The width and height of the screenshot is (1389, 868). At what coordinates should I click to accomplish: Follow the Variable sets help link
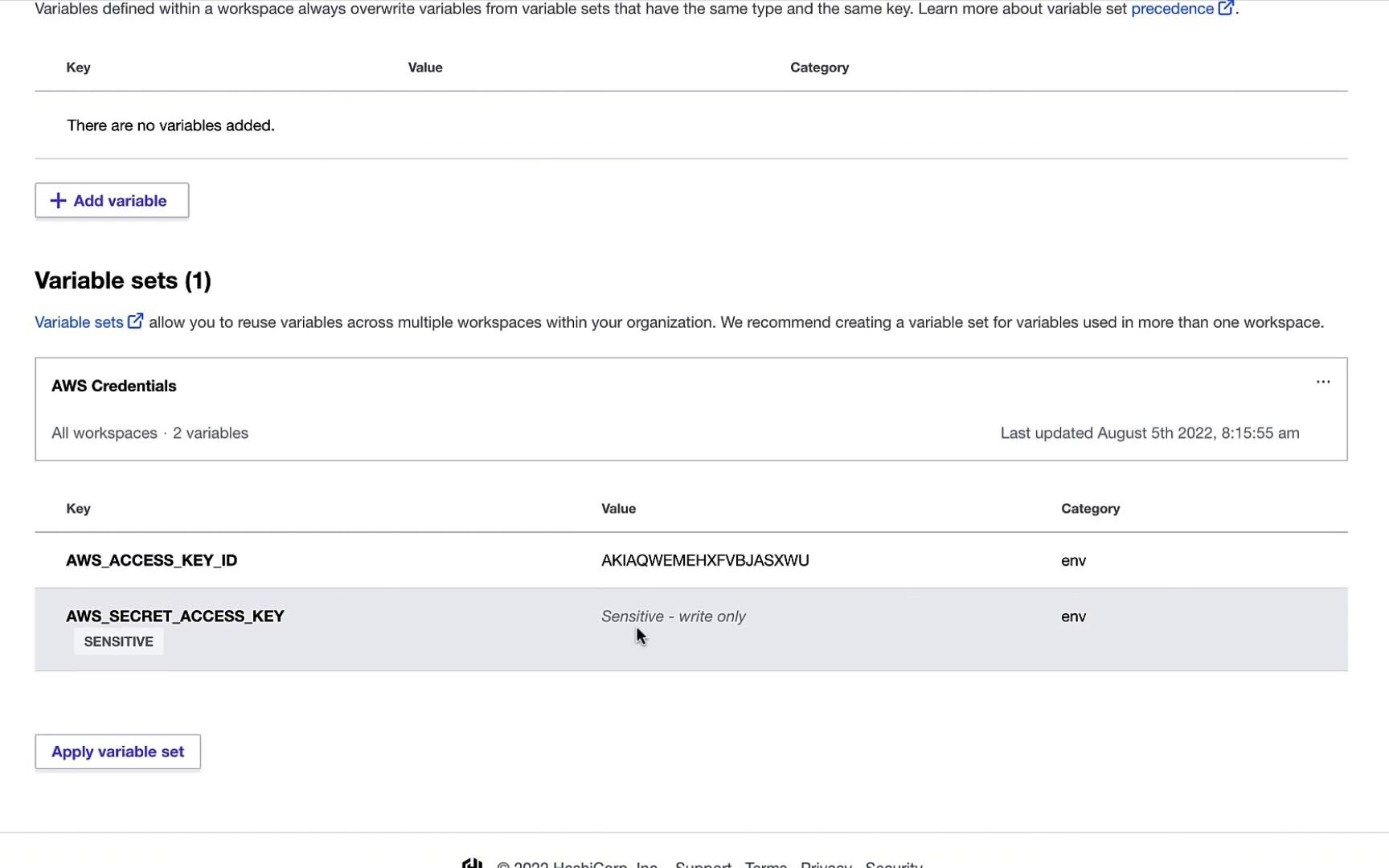(x=79, y=322)
